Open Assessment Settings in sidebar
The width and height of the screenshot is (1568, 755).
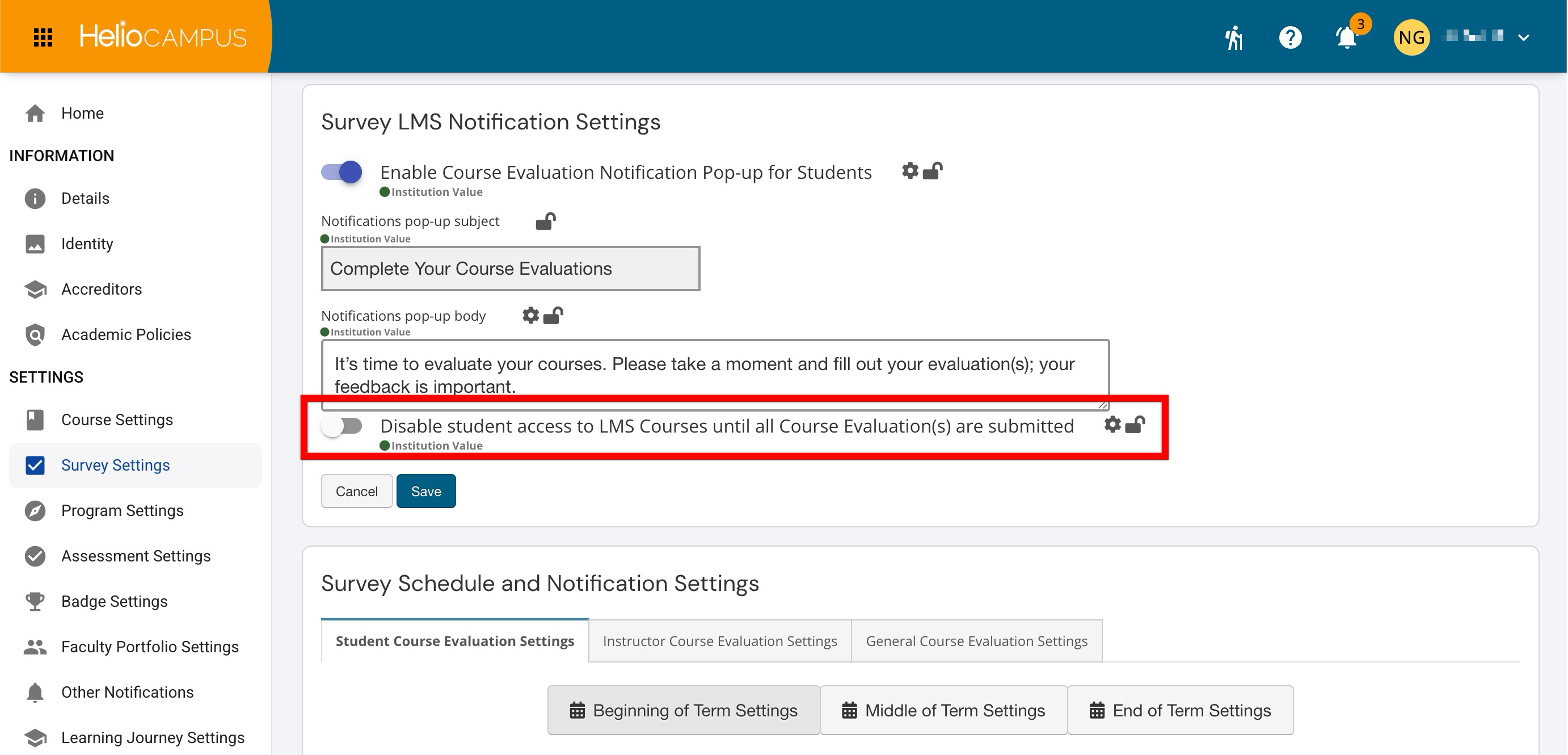pyautogui.click(x=135, y=556)
